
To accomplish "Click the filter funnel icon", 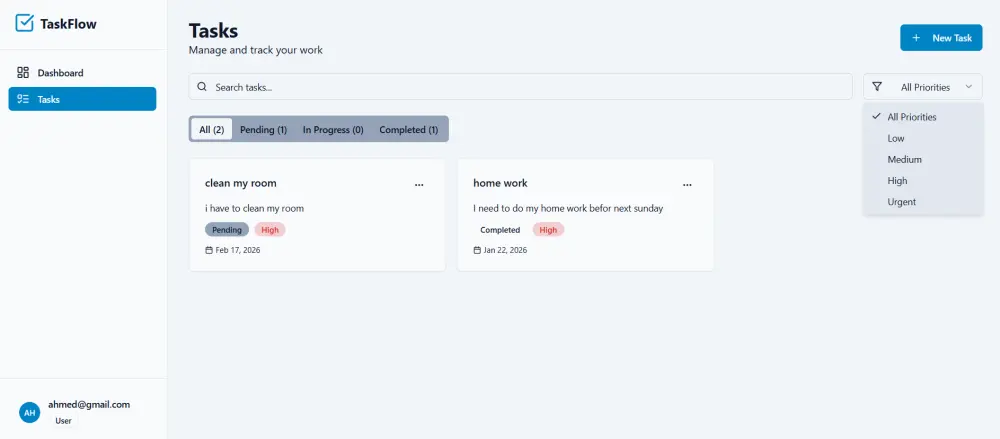I will pyautogui.click(x=877, y=87).
